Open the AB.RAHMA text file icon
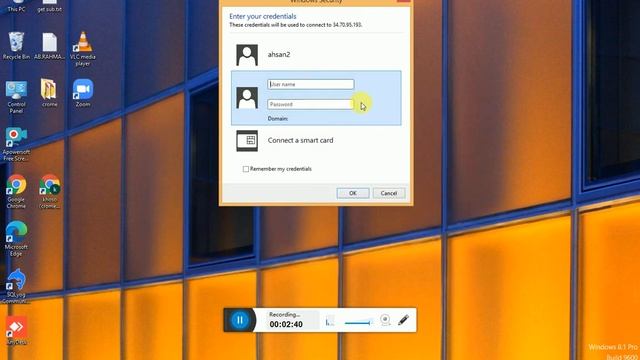Viewport: 640px width, 360px height. pyautogui.click(x=49, y=46)
